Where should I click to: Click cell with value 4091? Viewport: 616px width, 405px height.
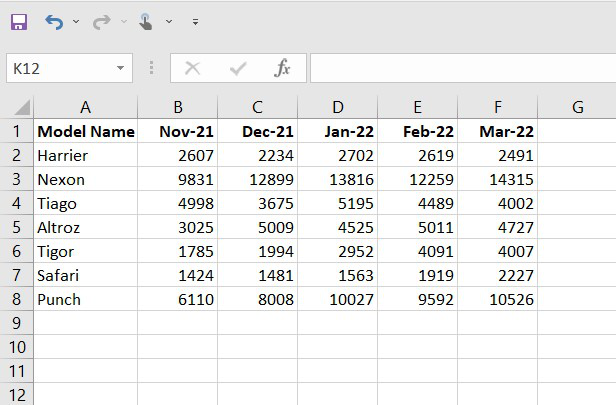click(x=418, y=251)
